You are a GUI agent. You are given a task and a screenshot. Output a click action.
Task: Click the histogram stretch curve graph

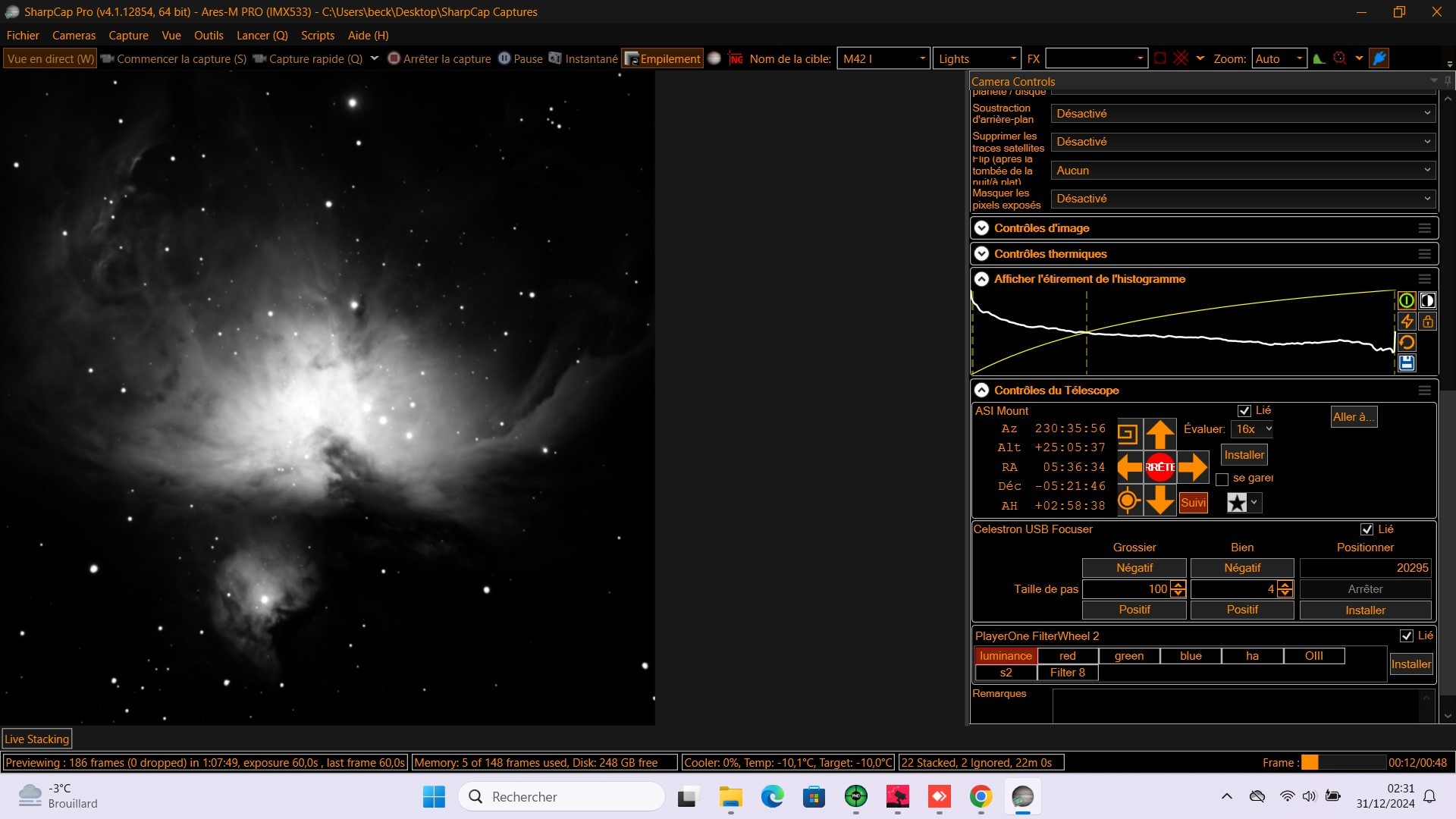pos(1183,332)
